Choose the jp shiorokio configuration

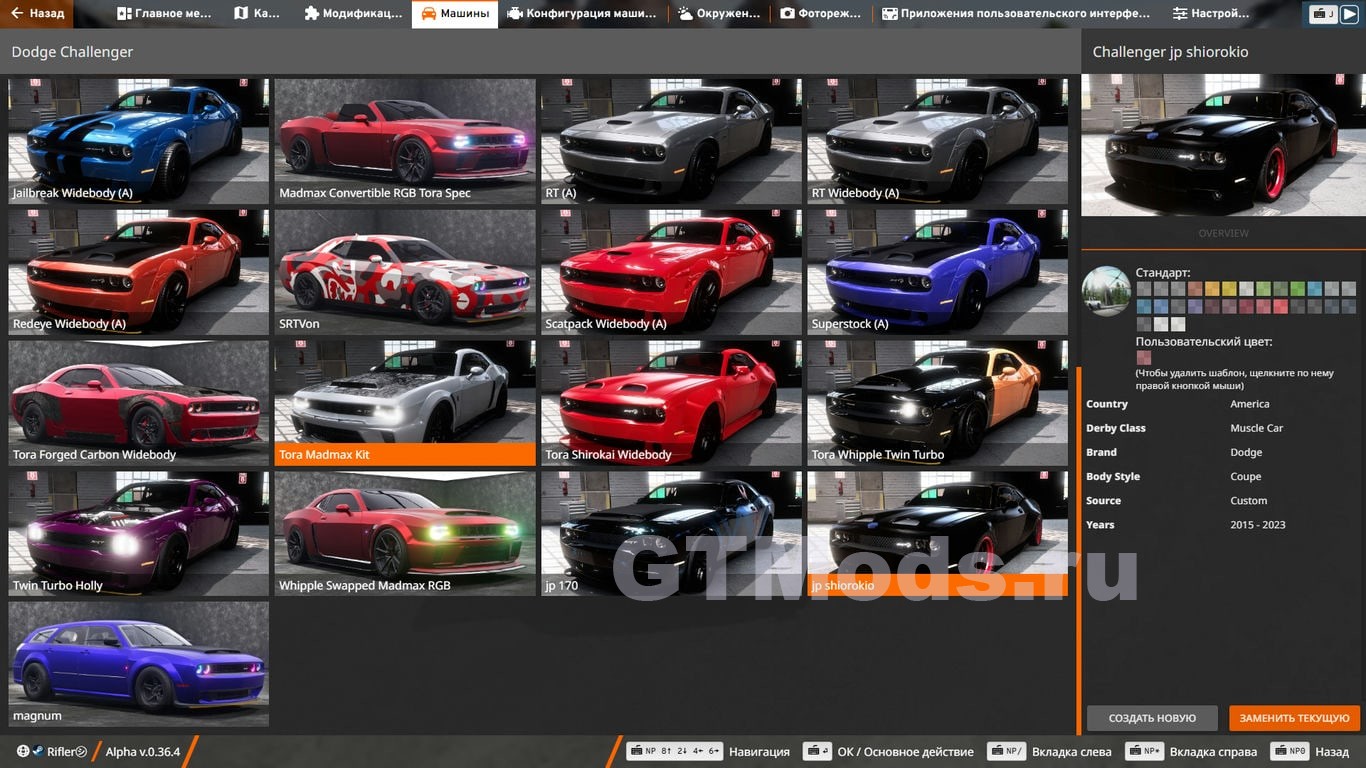coord(937,534)
